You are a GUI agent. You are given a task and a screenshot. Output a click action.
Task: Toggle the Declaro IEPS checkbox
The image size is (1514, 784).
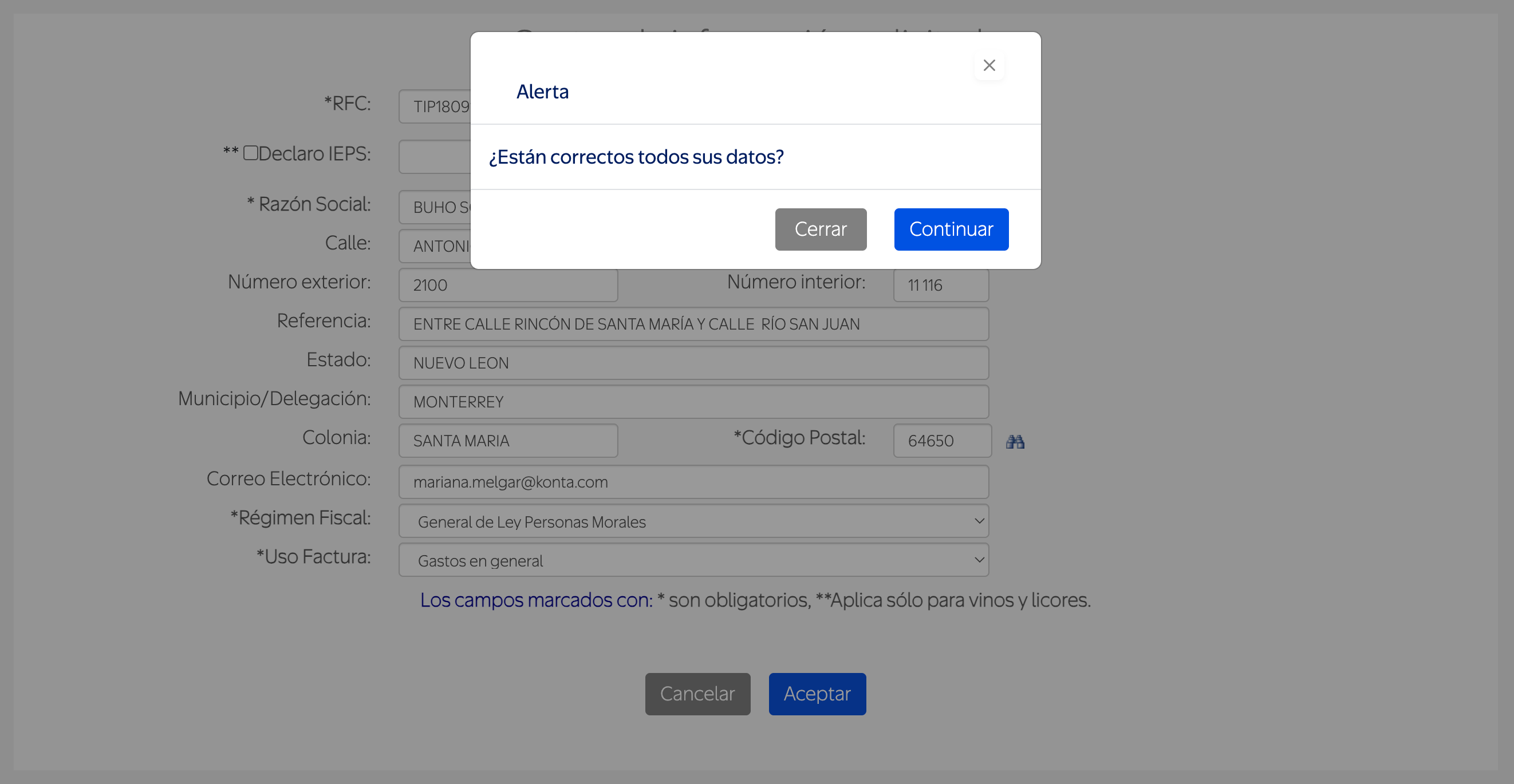click(x=250, y=153)
